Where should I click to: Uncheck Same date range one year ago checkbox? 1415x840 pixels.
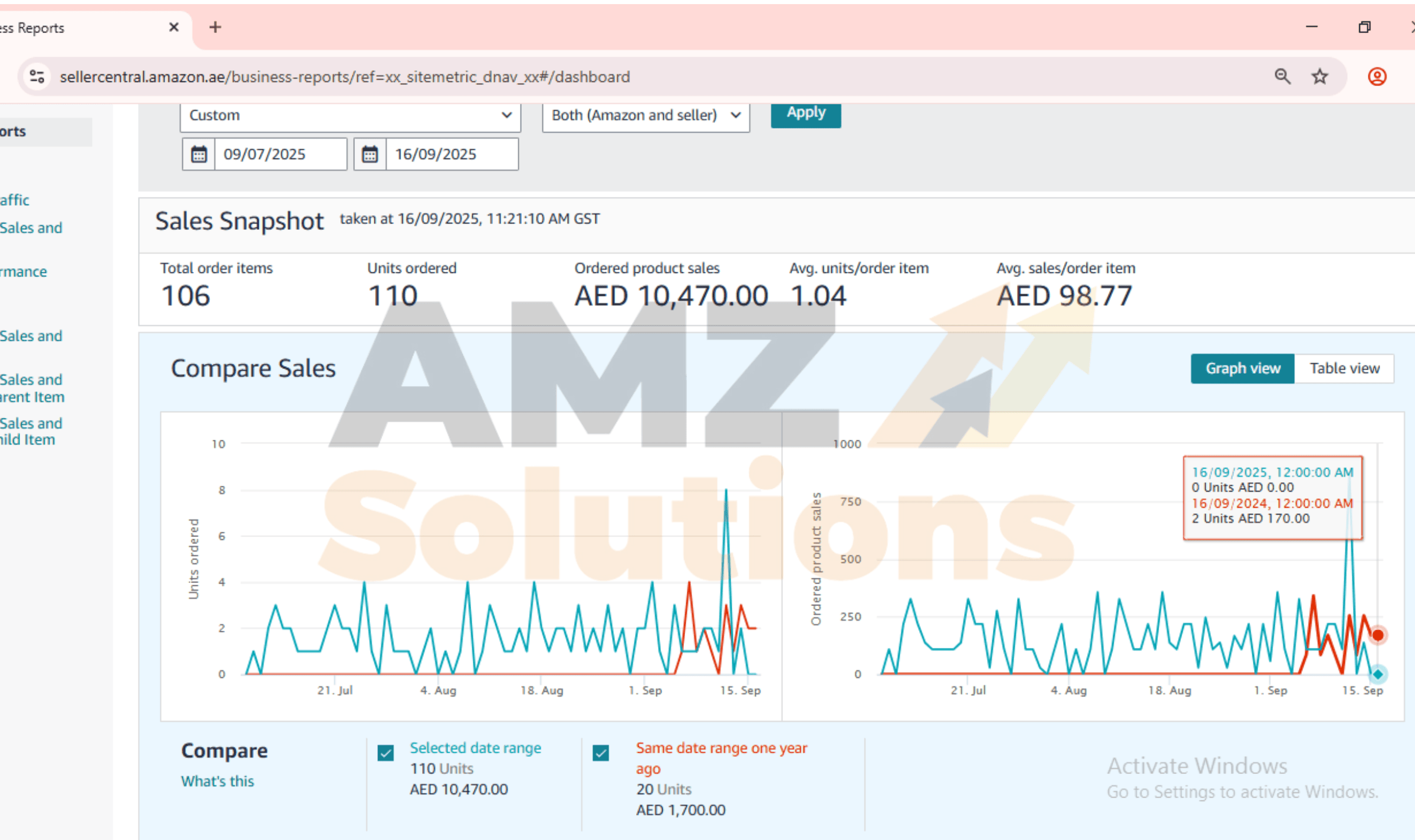601,753
